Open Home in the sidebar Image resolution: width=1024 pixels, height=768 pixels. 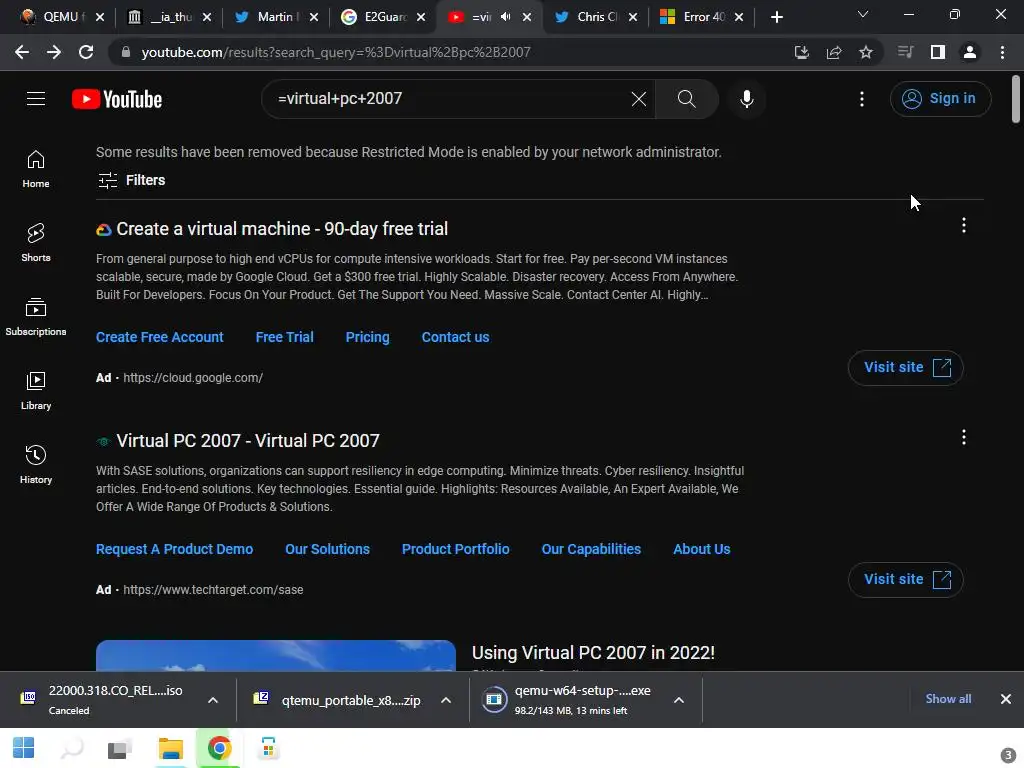click(36, 169)
